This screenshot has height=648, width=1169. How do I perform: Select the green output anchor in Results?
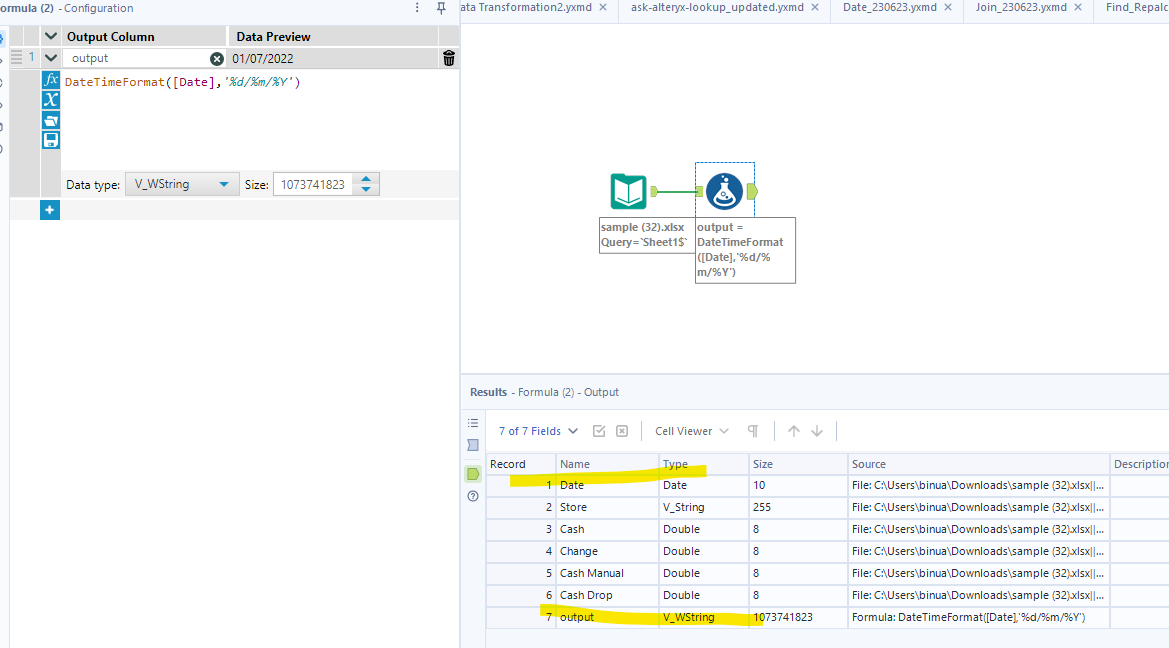tap(473, 474)
